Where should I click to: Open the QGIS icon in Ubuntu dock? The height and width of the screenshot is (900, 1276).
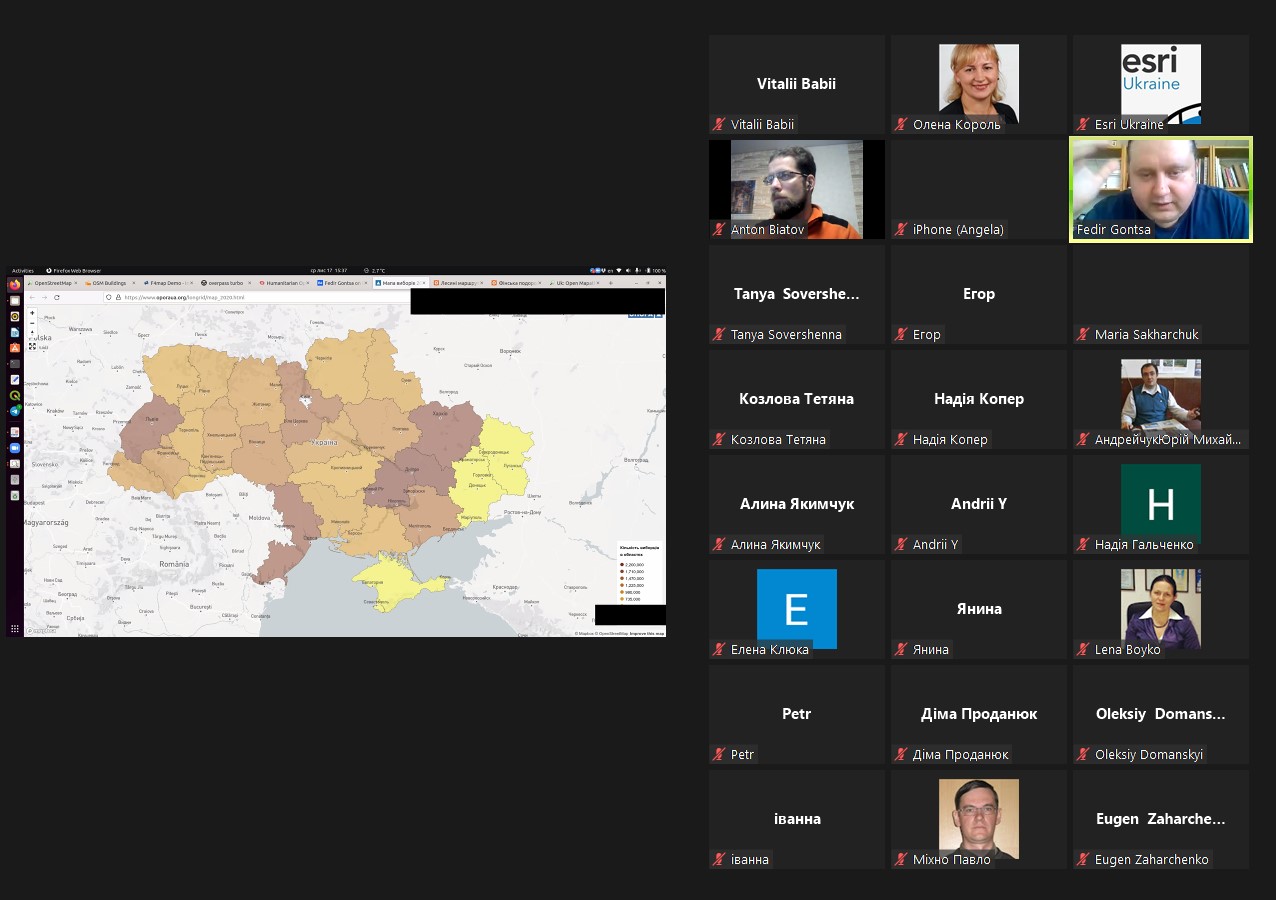15,395
